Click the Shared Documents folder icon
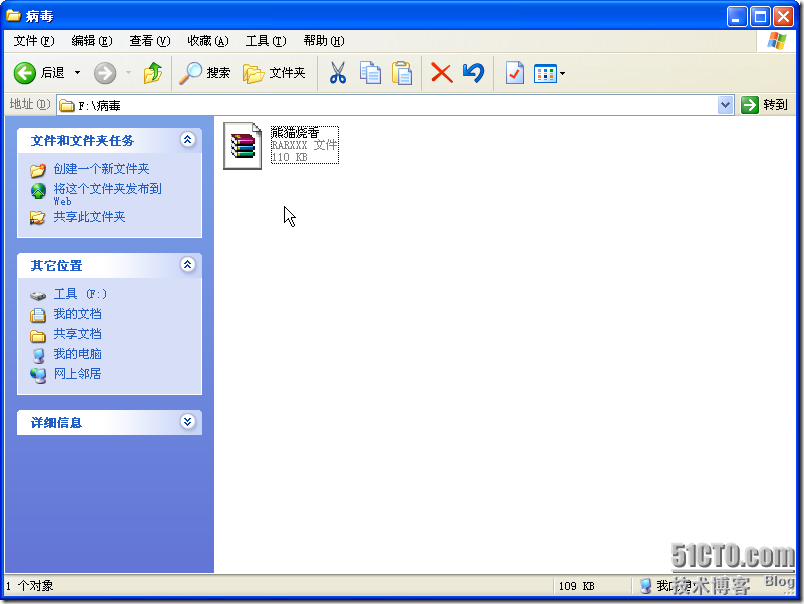804x604 pixels. pyautogui.click(x=37, y=335)
